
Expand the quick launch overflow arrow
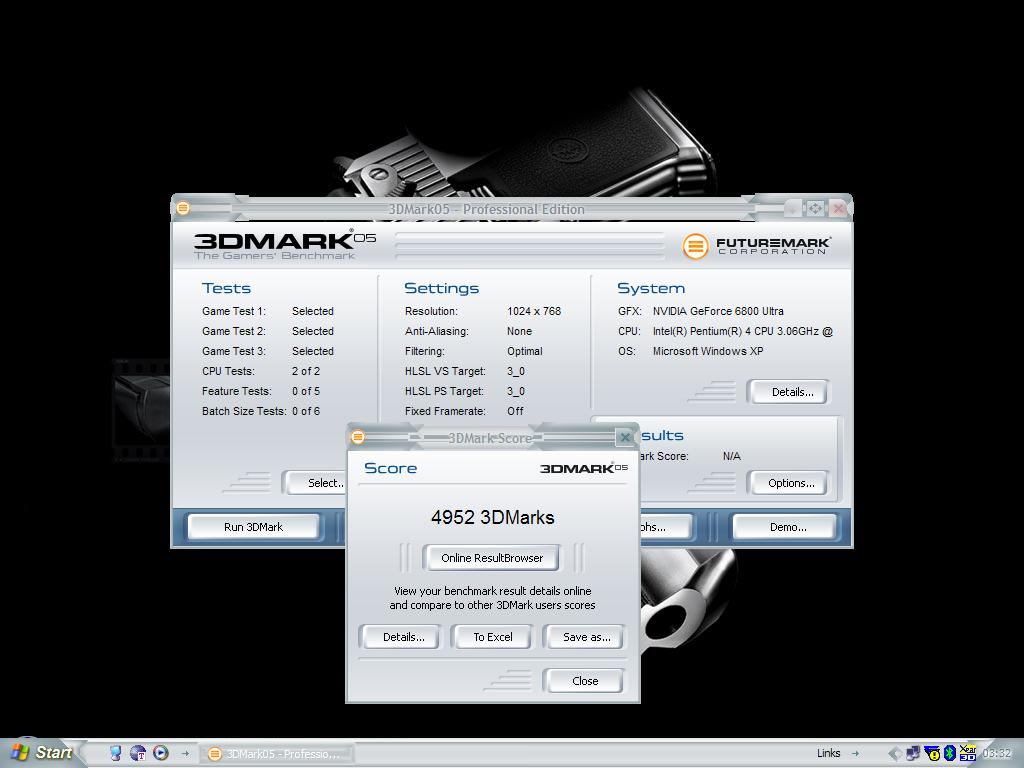[185, 754]
